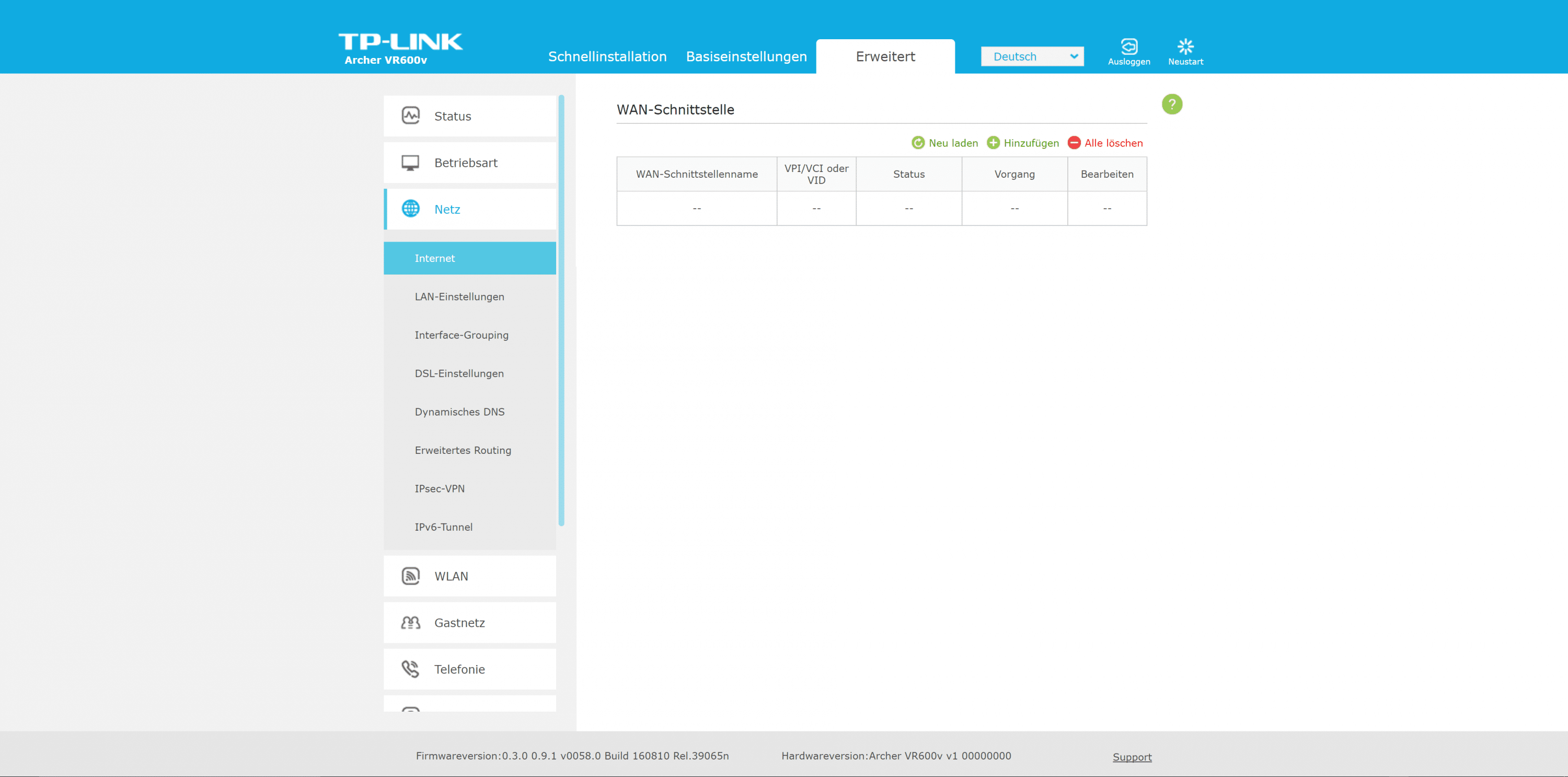Image resolution: width=1568 pixels, height=777 pixels.
Task: Select DSL-Einstellungen in the submenu
Action: click(459, 373)
